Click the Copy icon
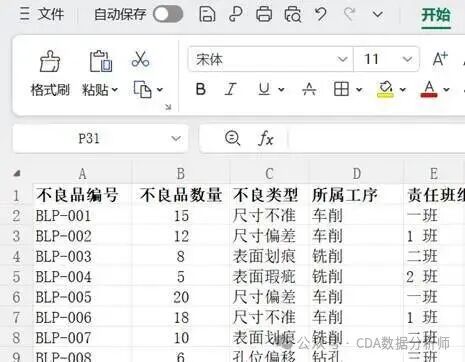This screenshot has width=465, height=362. (x=142, y=89)
